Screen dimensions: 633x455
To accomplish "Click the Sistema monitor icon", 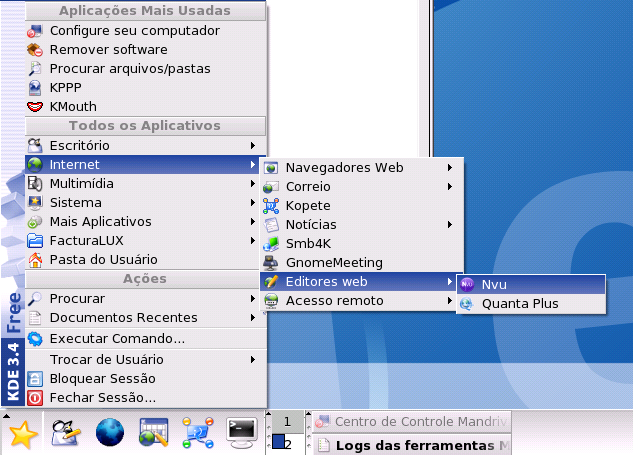I will tap(35, 203).
